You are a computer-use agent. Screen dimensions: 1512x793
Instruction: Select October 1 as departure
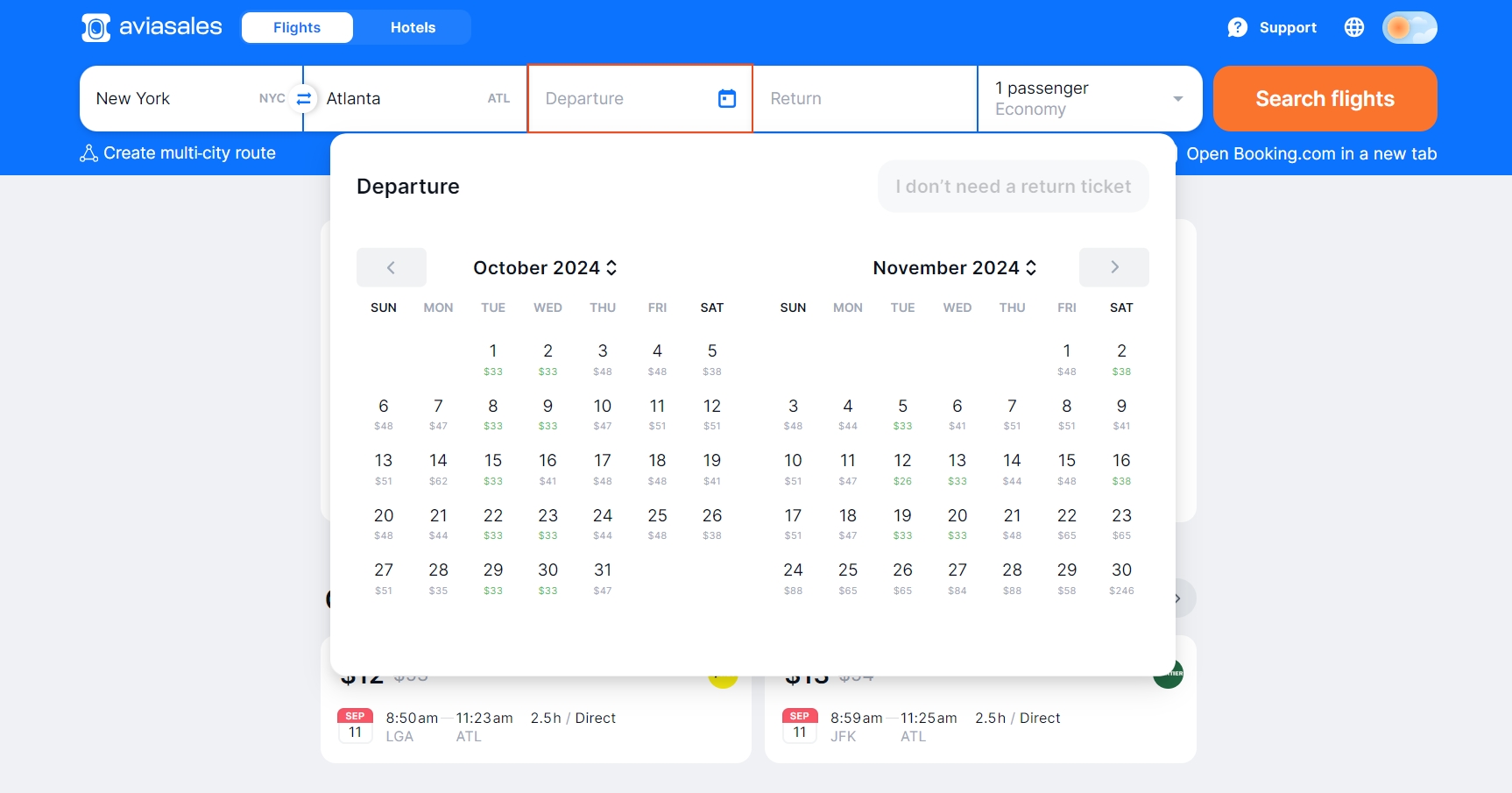(x=493, y=359)
